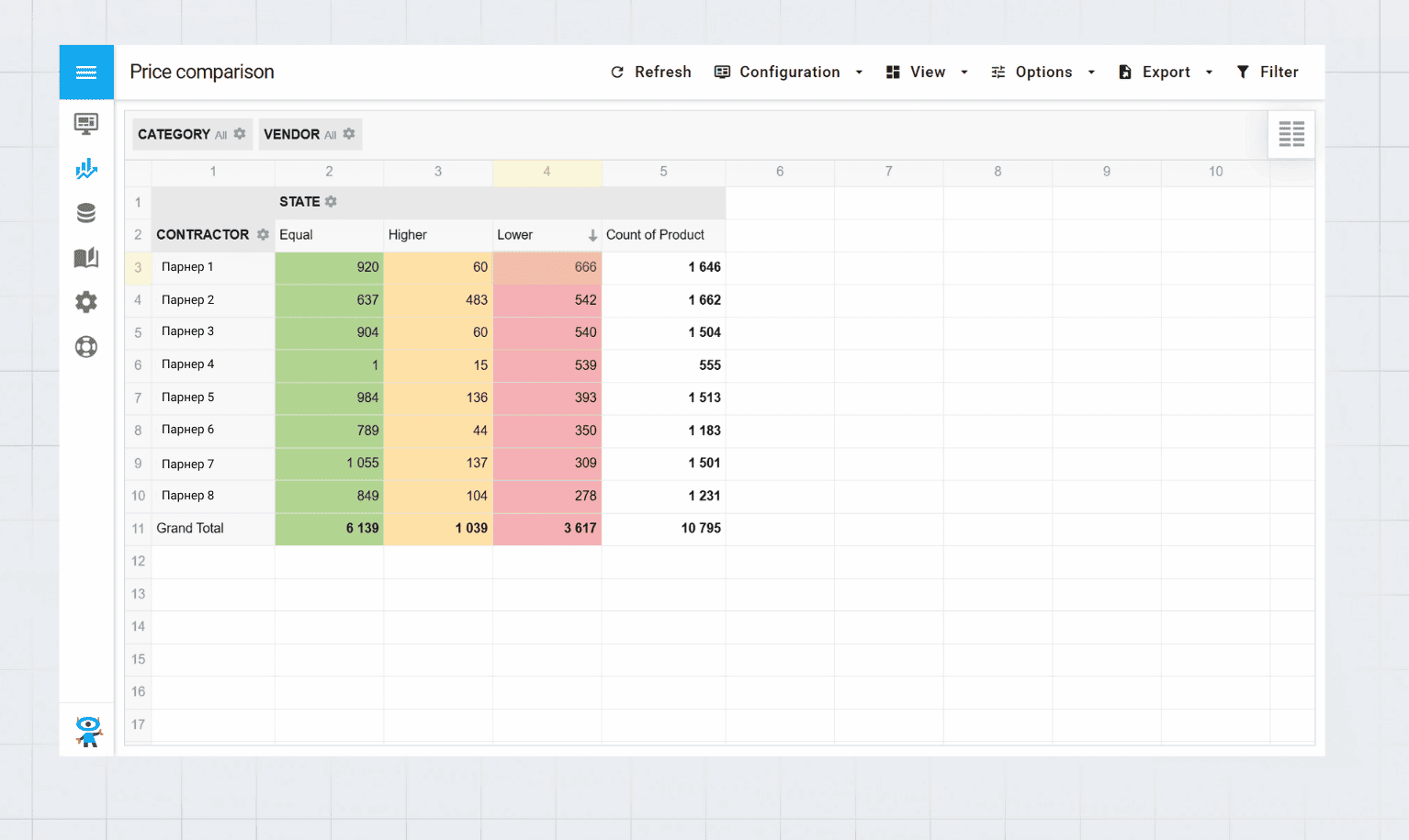Expand the Export dropdown arrow
Screen dimensions: 1409x840
tap(1209, 72)
